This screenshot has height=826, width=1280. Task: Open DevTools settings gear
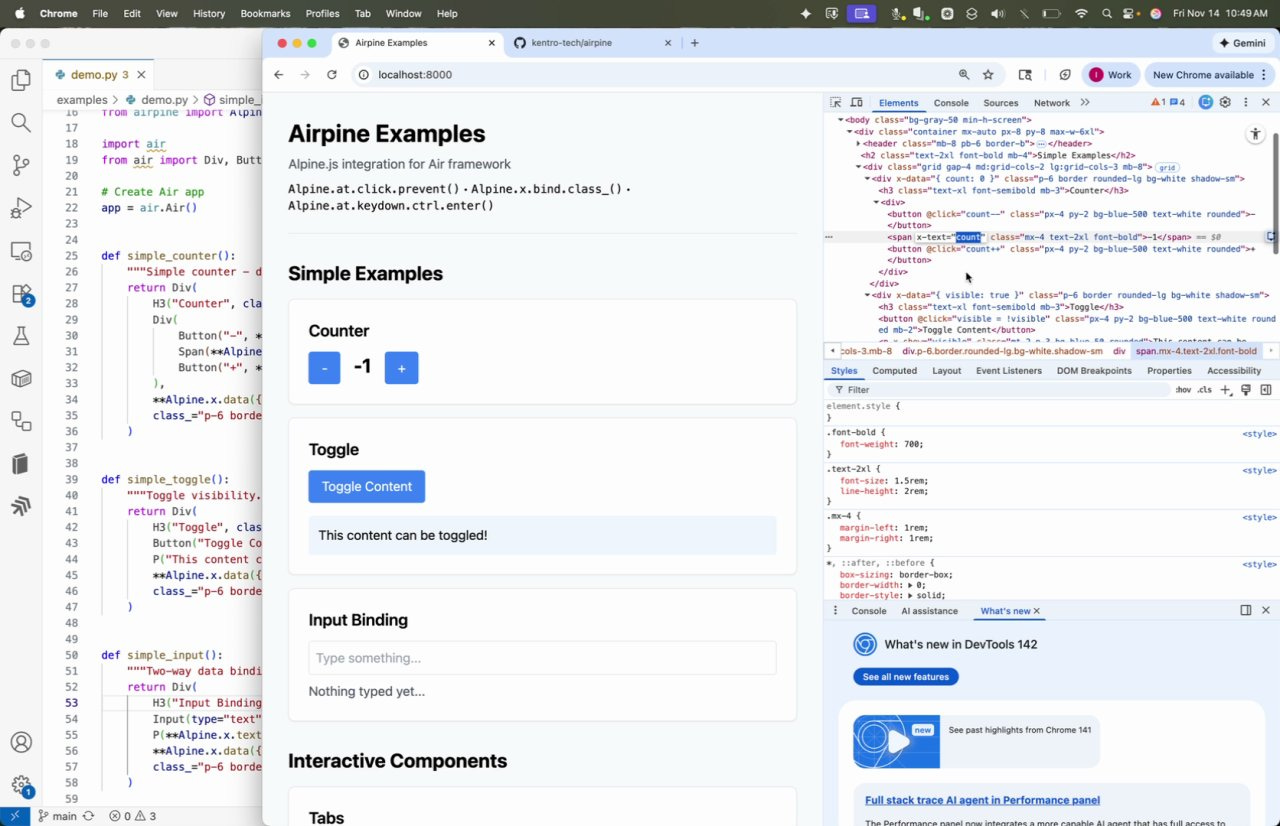[x=1225, y=103]
